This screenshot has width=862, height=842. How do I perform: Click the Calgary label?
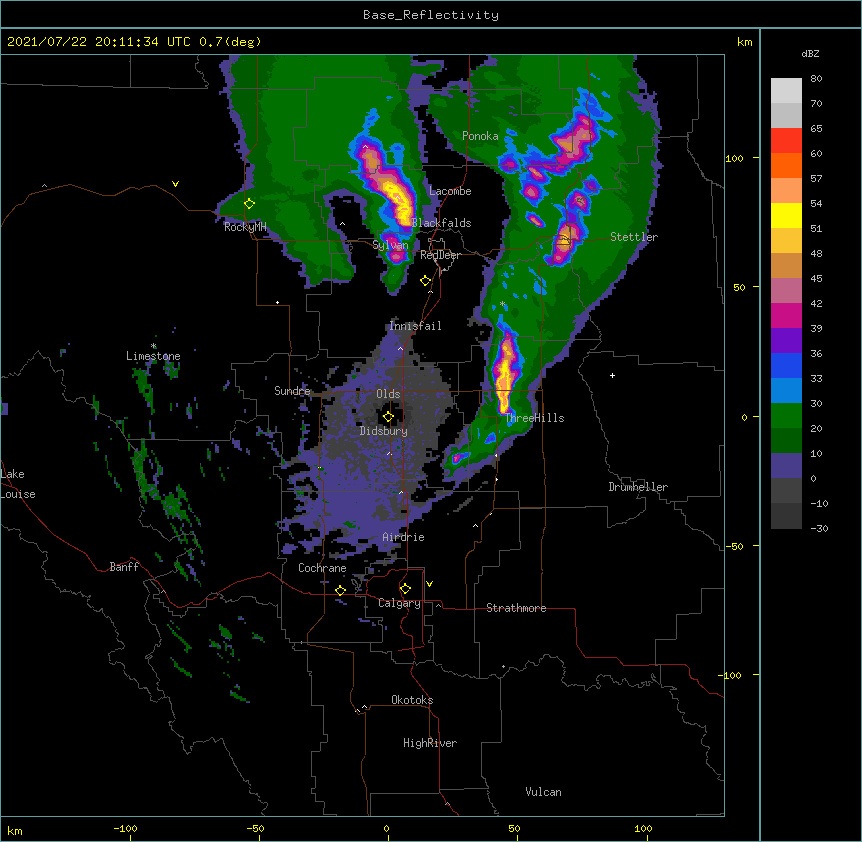coord(400,603)
